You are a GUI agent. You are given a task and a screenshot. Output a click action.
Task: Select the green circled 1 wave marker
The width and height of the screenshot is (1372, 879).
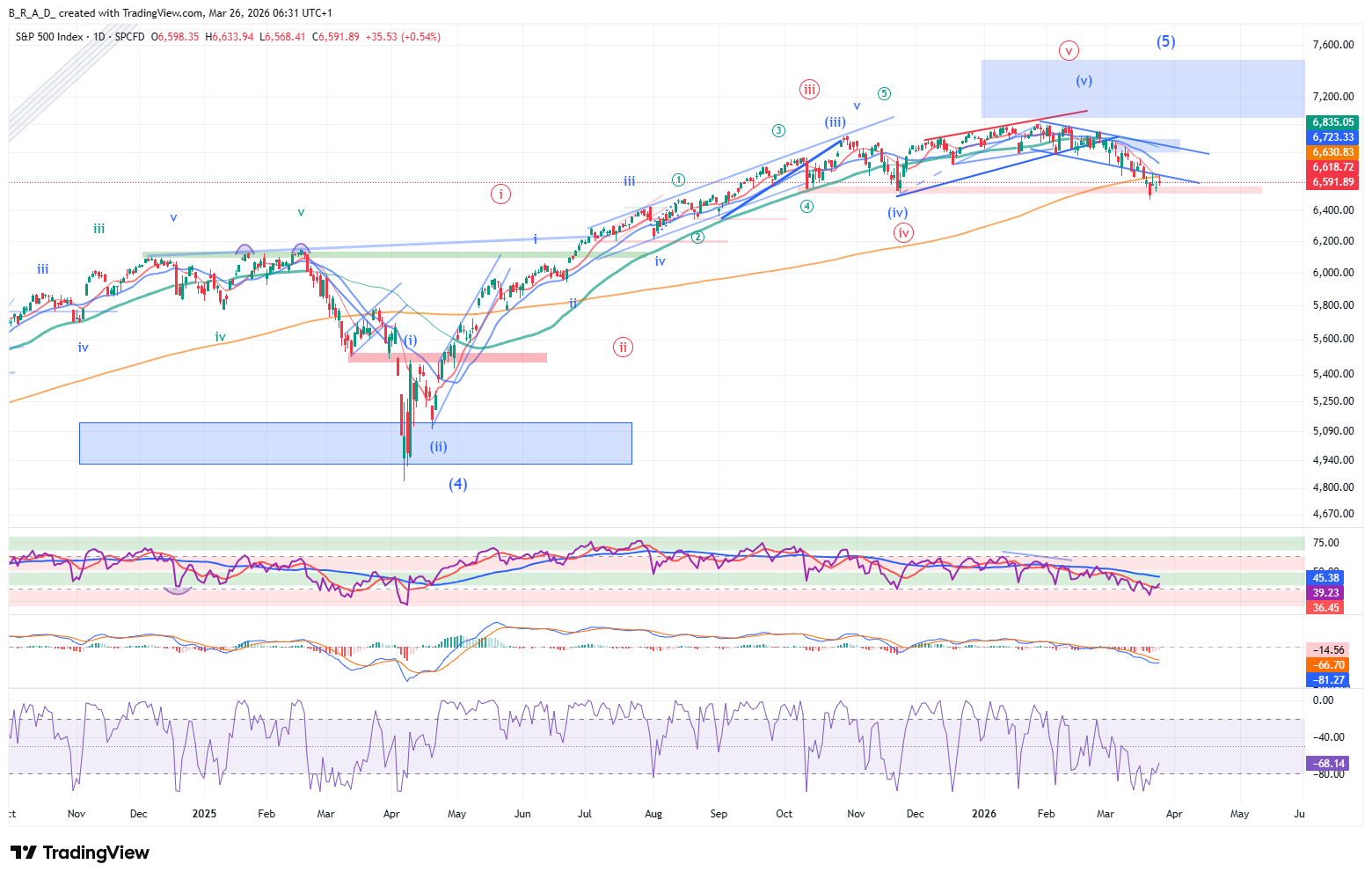click(x=678, y=179)
